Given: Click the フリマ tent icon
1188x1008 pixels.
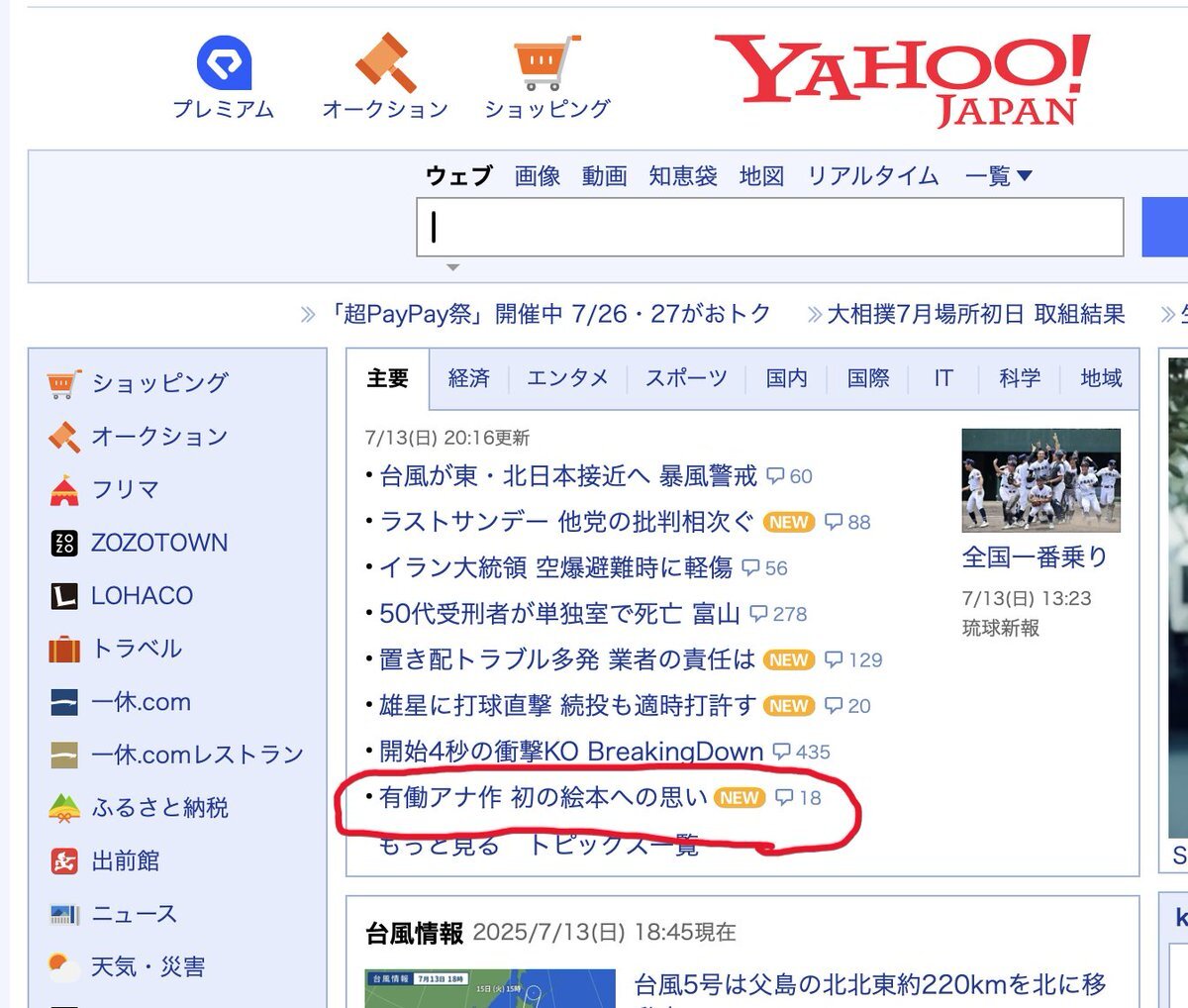Looking at the screenshot, I should coord(64,489).
